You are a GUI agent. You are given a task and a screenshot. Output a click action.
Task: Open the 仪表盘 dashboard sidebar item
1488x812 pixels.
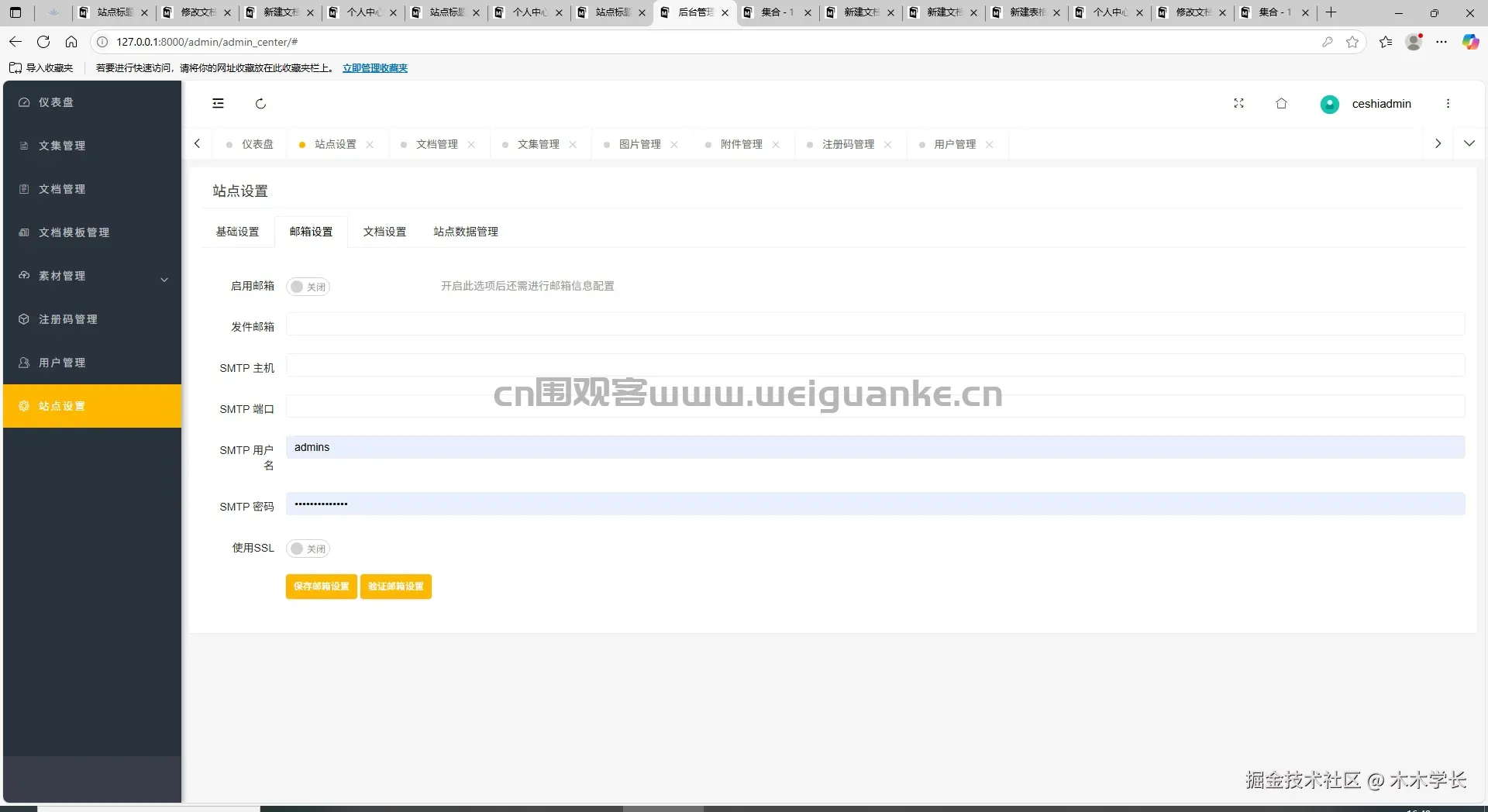click(x=92, y=102)
